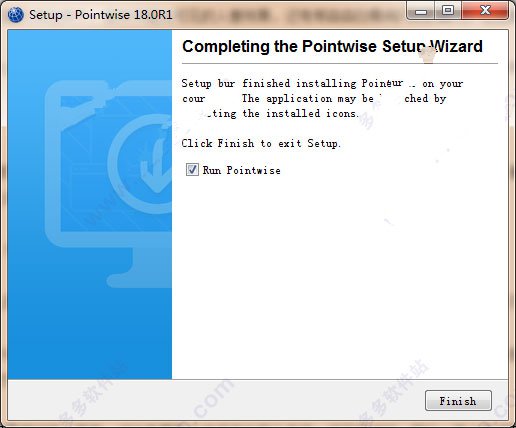Viewport: 516px width, 428px height.
Task: Click the Run Pointwise label text
Action: pos(241,170)
